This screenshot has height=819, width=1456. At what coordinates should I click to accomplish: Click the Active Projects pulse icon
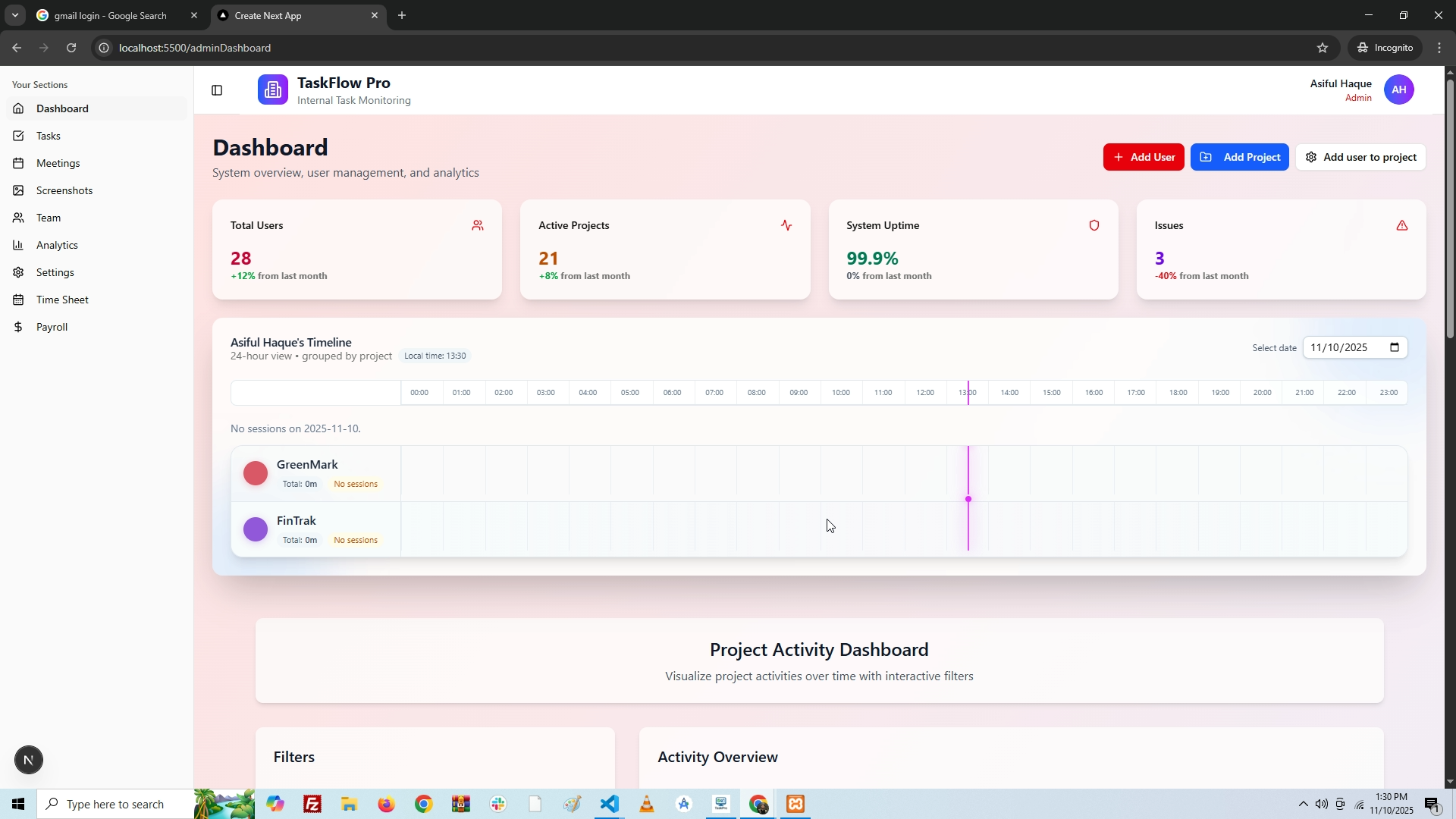click(786, 225)
